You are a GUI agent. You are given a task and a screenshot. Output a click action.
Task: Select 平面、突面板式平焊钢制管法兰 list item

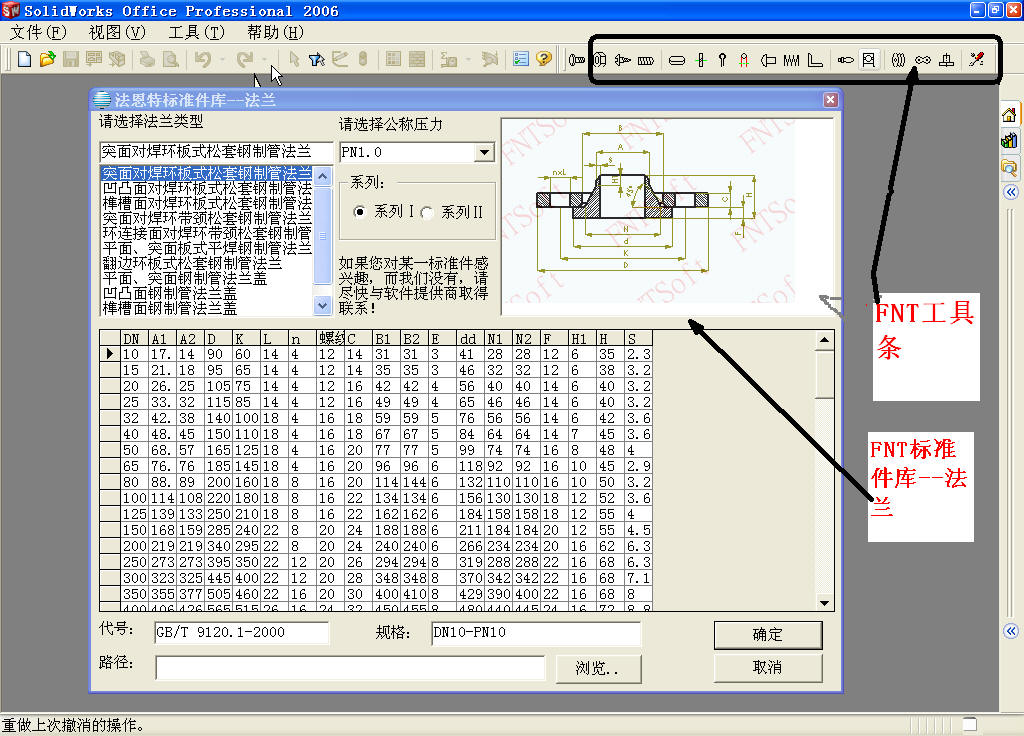click(x=207, y=248)
